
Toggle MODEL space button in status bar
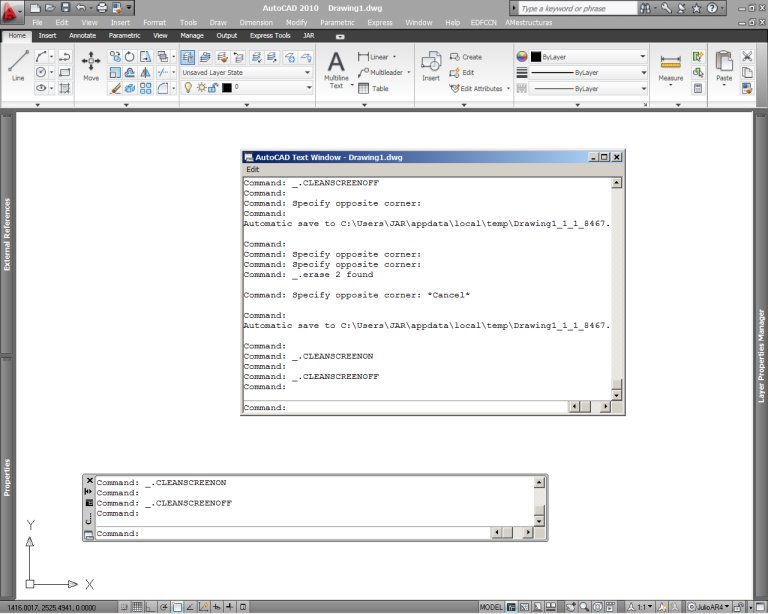491,607
